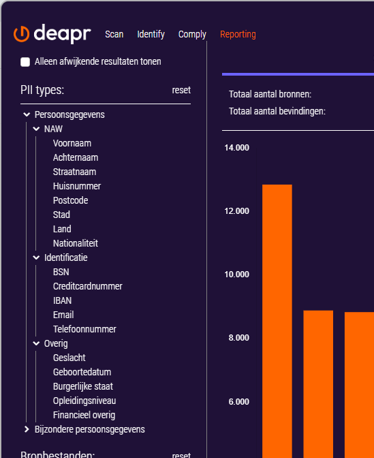Image resolution: width=374 pixels, height=458 pixels.
Task: Click the second orange chart bar
Action: click(318, 384)
